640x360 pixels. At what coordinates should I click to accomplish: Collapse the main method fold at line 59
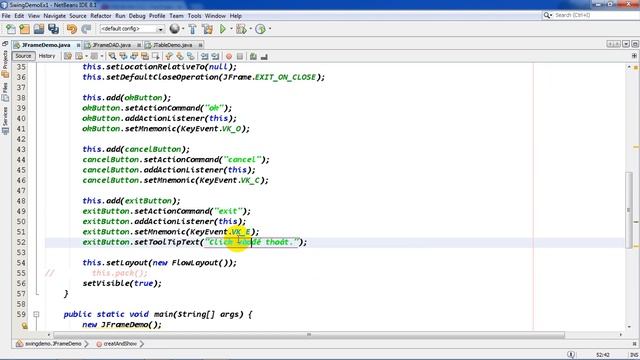pyautogui.click(x=36, y=314)
